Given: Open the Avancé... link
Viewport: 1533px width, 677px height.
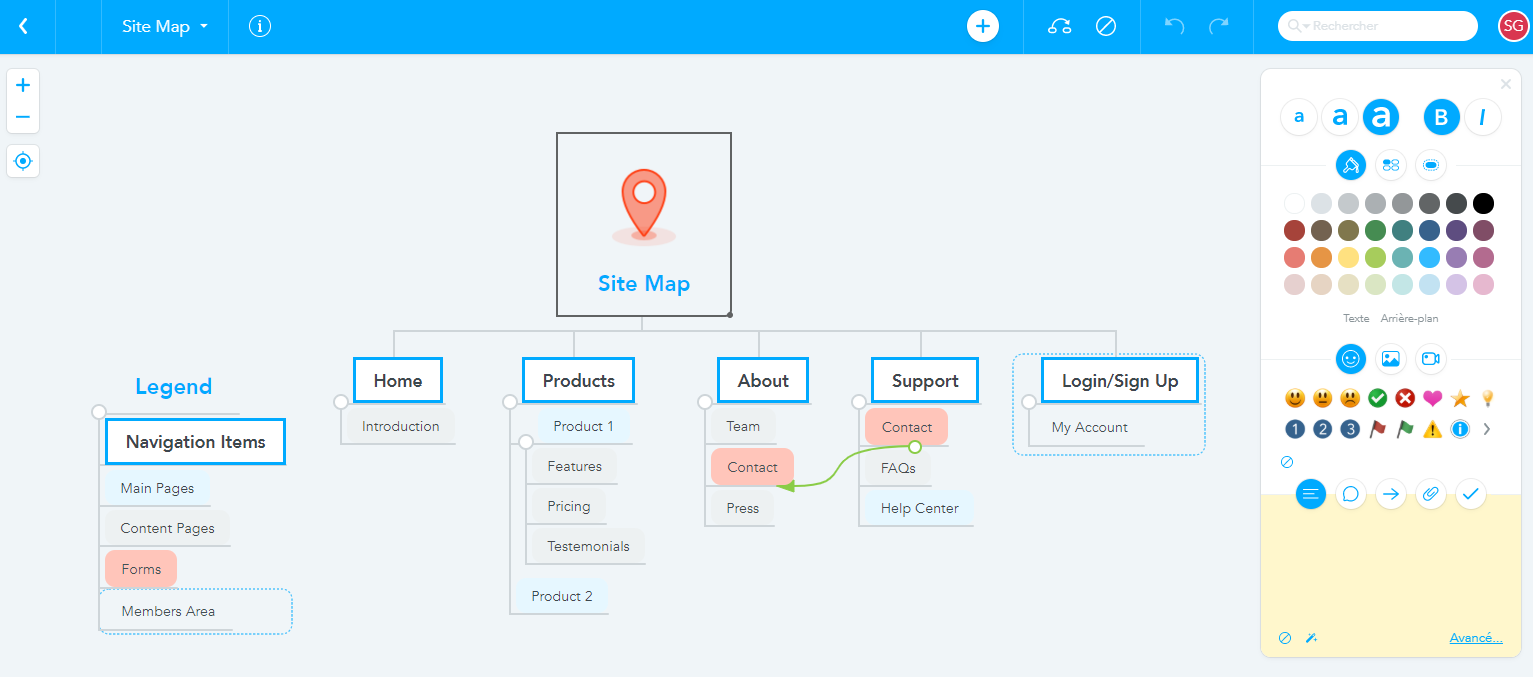Looking at the screenshot, I should pyautogui.click(x=1476, y=638).
